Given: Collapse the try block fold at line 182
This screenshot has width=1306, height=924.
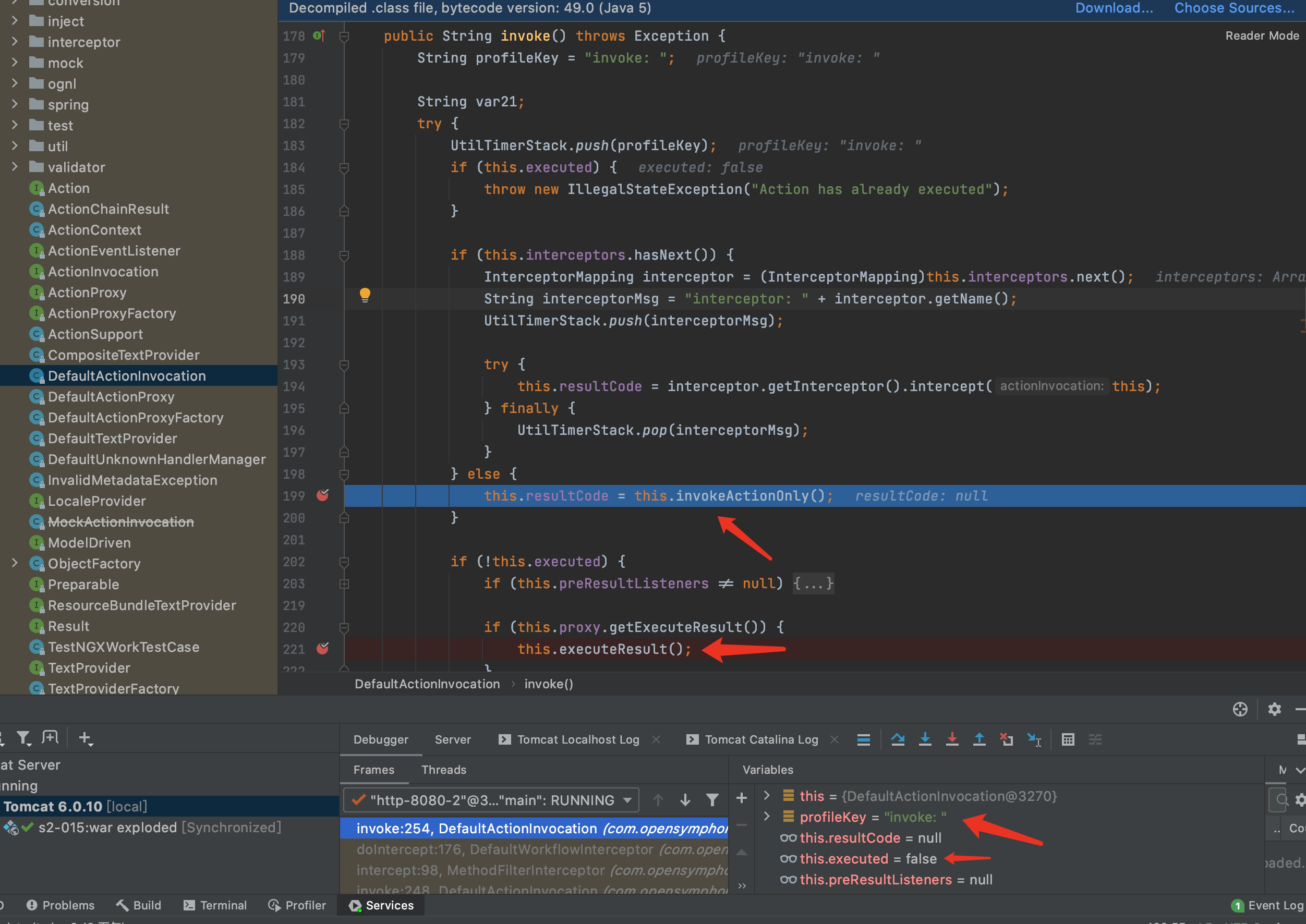Looking at the screenshot, I should click(344, 124).
